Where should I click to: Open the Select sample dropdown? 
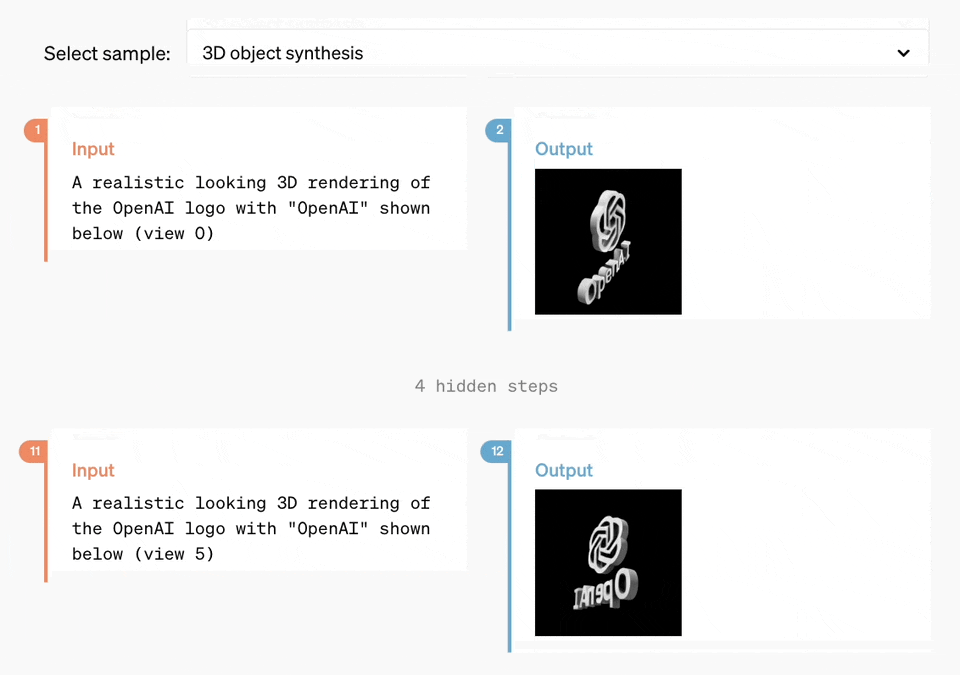pos(557,53)
